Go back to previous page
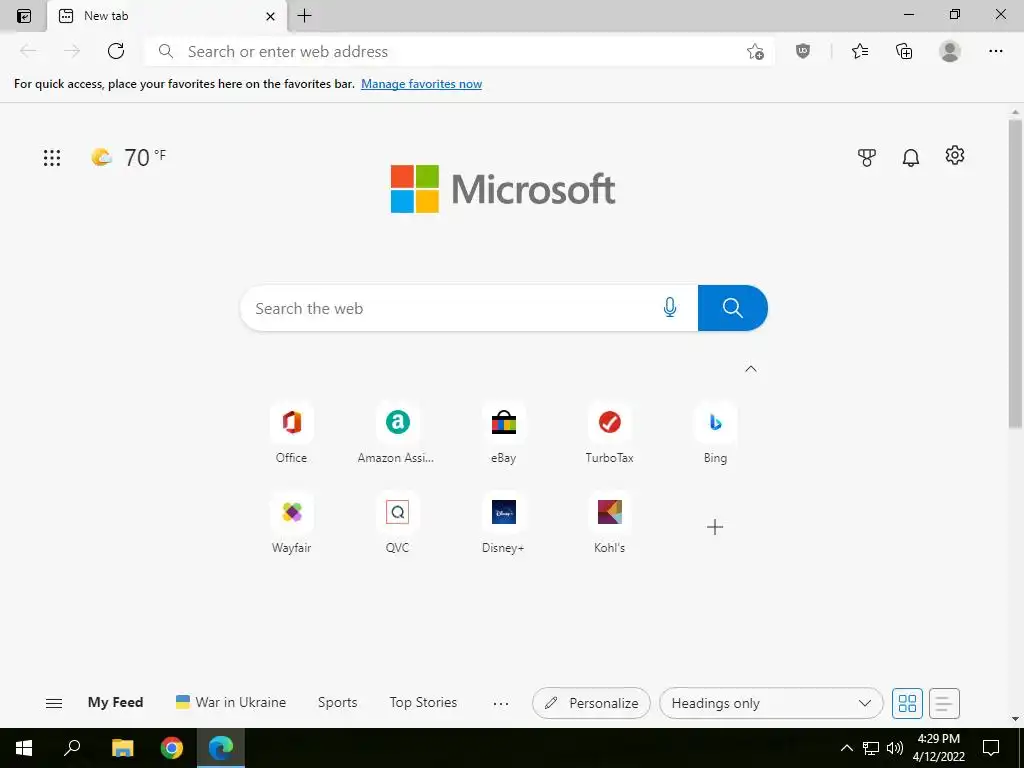Screen dimensions: 1024x768 pos(28,51)
